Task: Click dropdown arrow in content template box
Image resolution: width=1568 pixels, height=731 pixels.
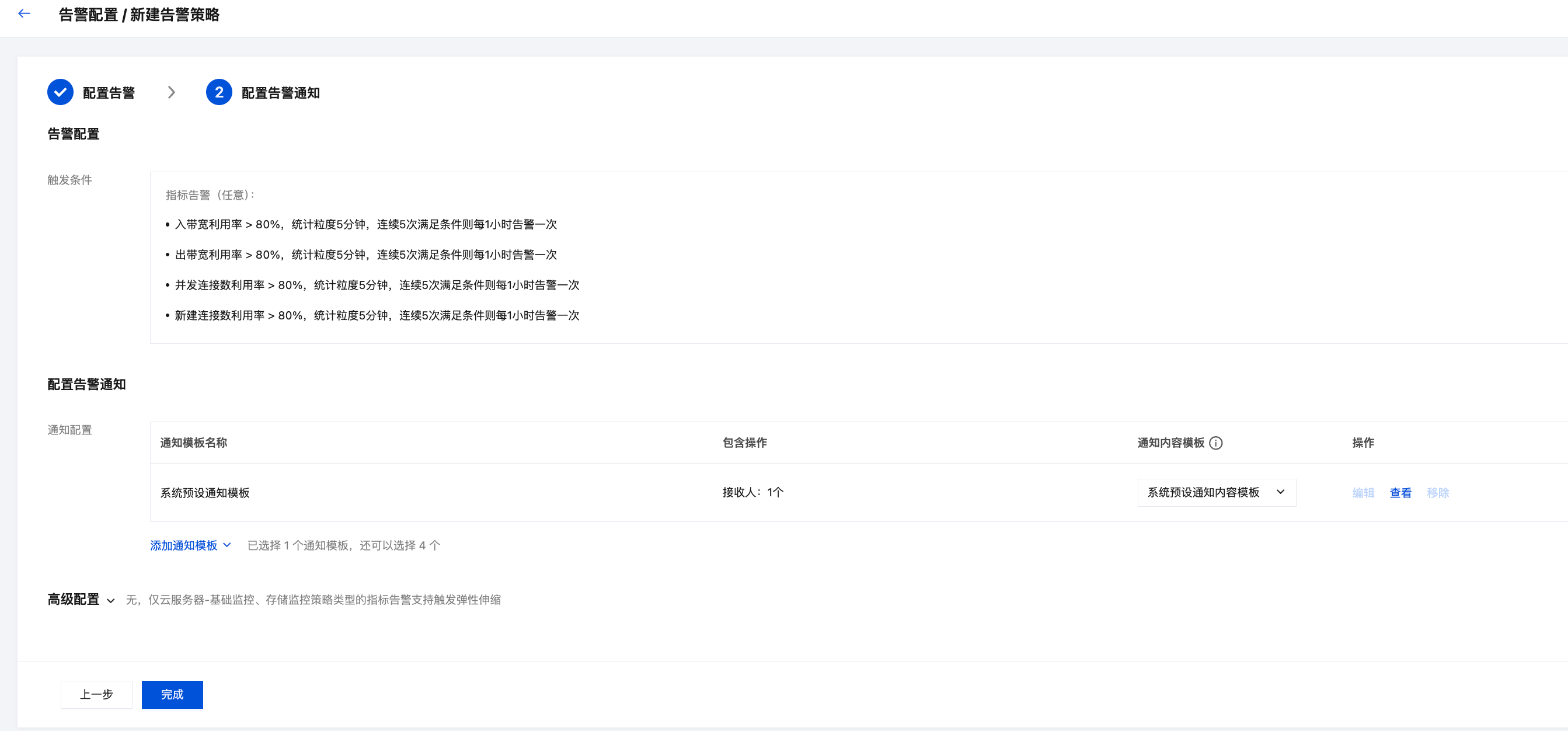Action: [x=1281, y=492]
